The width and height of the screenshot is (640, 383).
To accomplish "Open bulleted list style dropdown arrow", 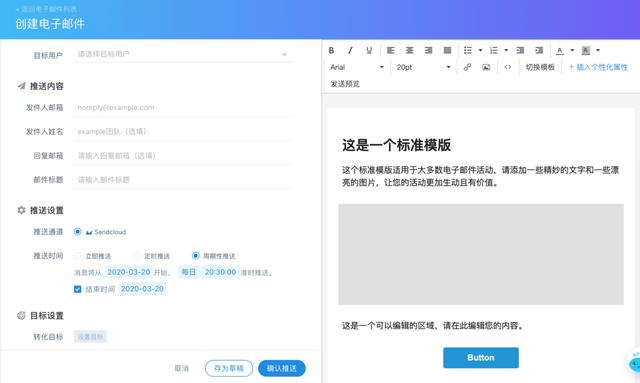I will [480, 50].
